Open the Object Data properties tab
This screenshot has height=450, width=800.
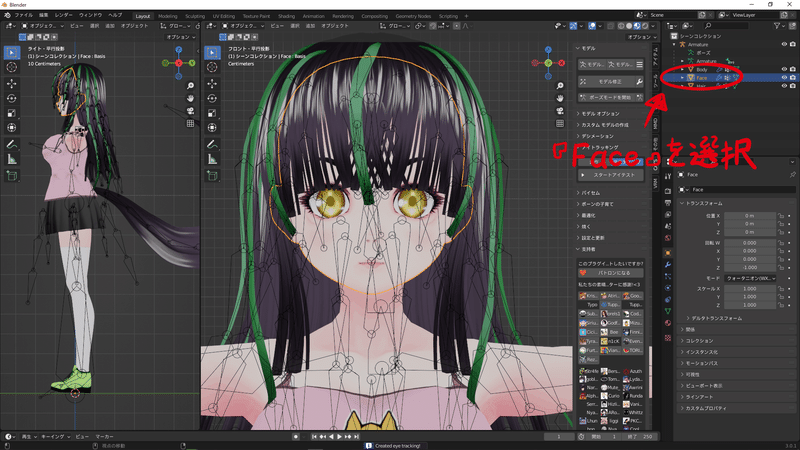point(668,311)
